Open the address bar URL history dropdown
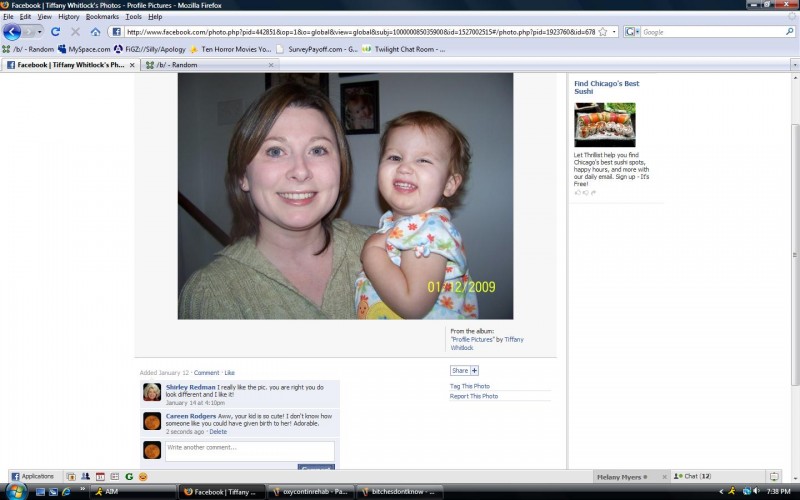 [614, 32]
